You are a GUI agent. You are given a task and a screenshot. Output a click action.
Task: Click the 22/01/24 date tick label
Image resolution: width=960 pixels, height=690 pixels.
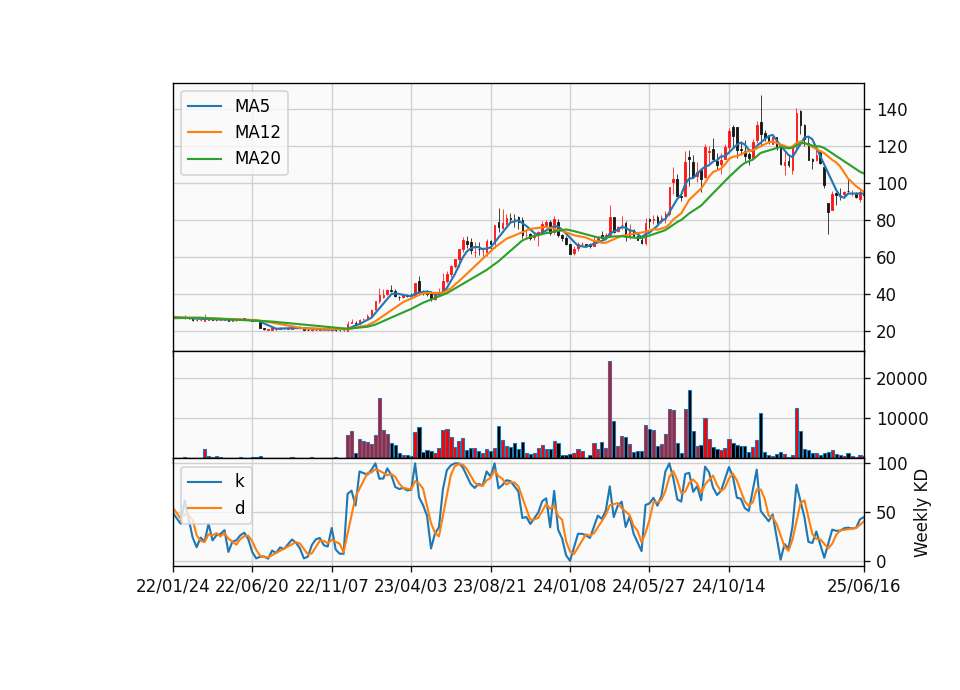pyautogui.click(x=173, y=587)
